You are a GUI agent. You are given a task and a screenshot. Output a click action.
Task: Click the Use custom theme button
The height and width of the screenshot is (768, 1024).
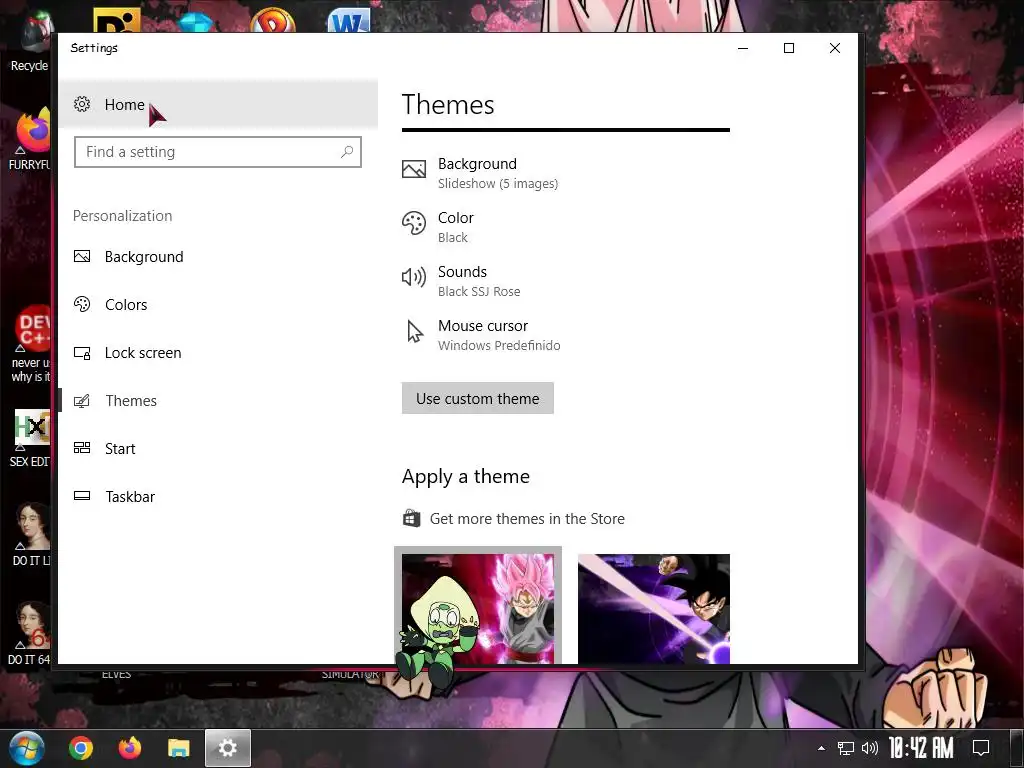tap(477, 398)
